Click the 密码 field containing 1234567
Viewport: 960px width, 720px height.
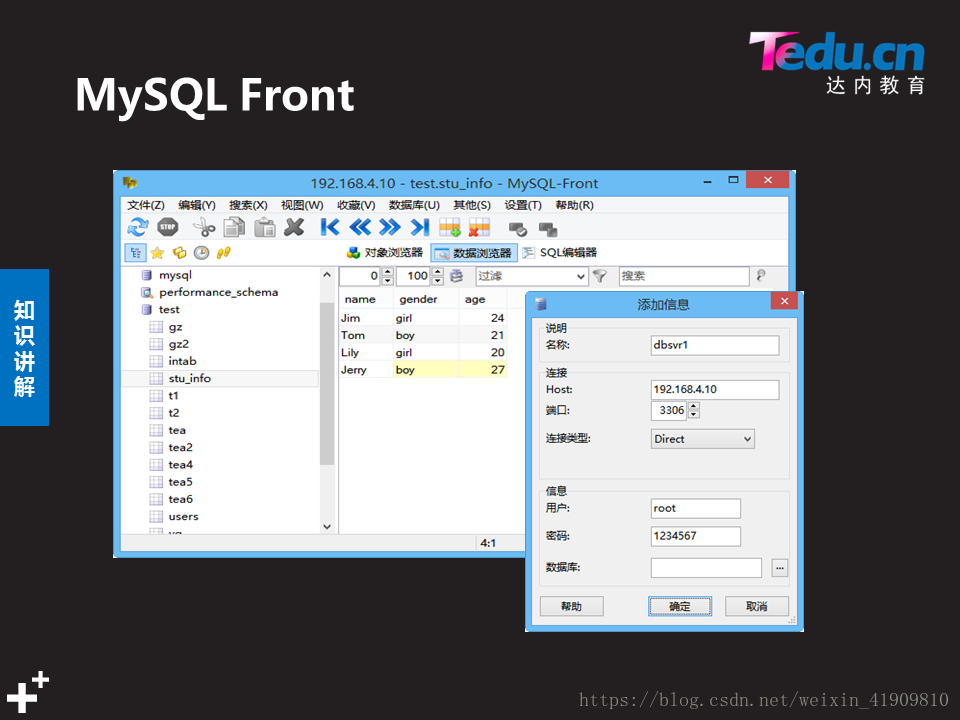pos(696,536)
